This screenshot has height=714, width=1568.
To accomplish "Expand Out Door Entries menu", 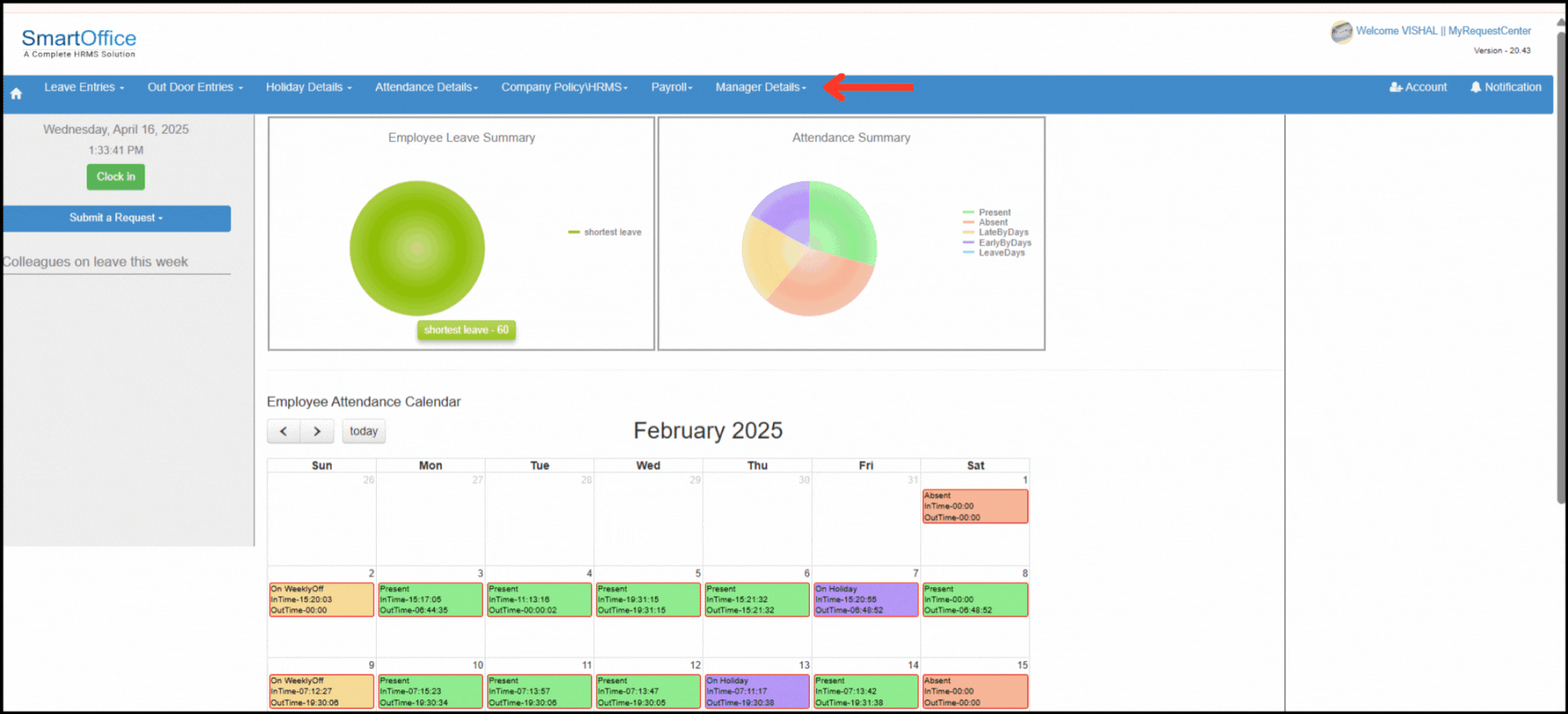I will click(x=195, y=87).
